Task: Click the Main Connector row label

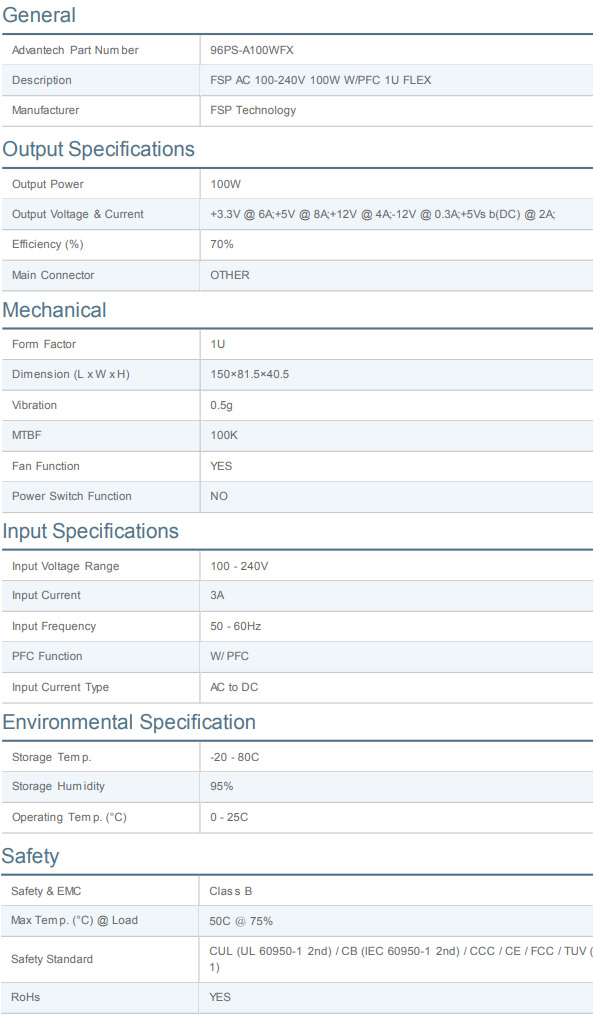Action: (x=53, y=275)
